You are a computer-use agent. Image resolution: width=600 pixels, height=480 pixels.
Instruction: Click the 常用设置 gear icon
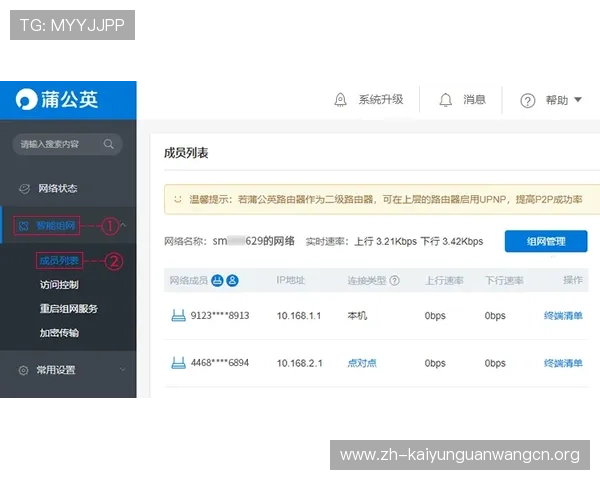(23, 370)
